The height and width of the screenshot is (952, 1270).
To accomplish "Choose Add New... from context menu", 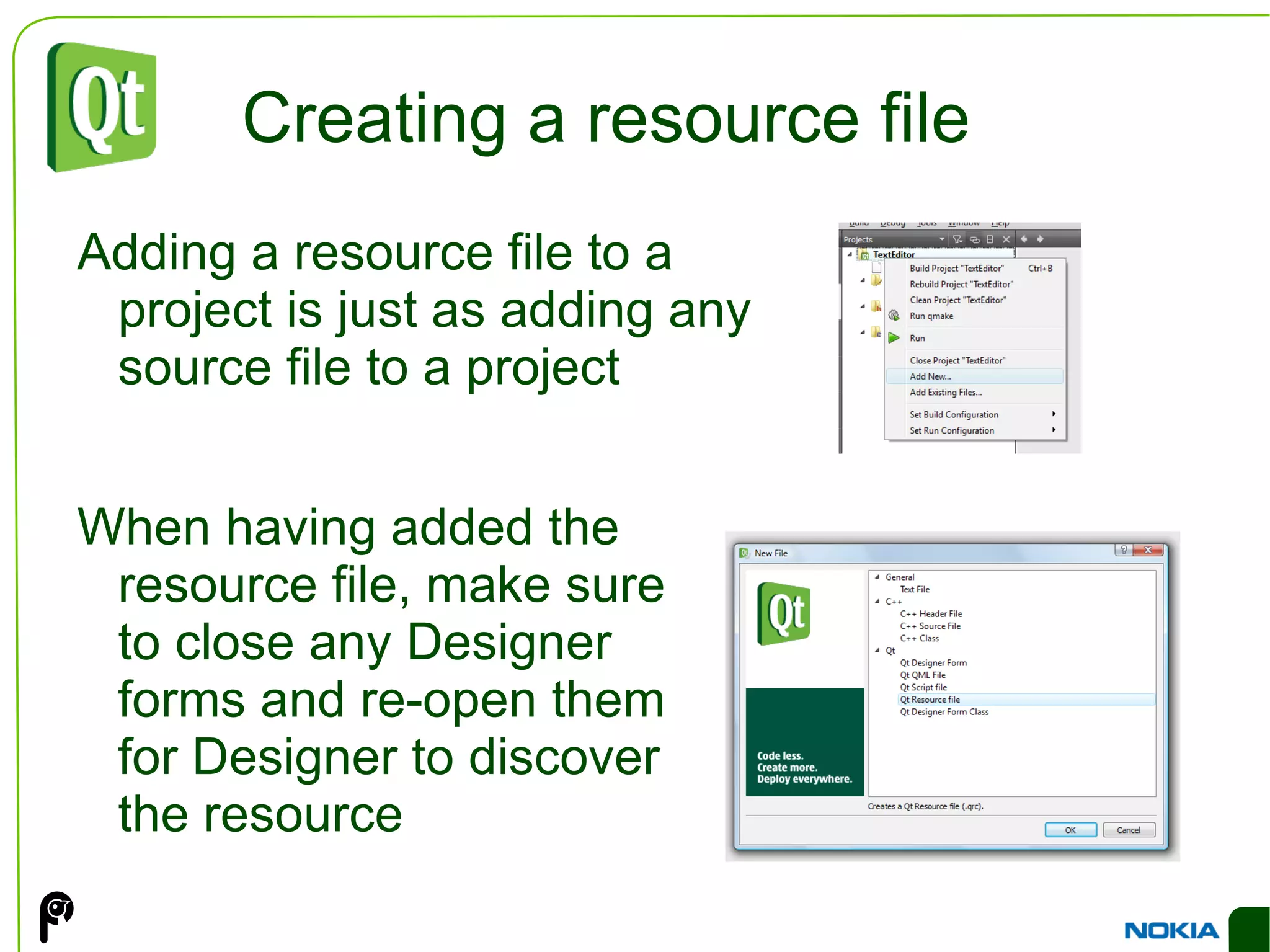I will 930,376.
